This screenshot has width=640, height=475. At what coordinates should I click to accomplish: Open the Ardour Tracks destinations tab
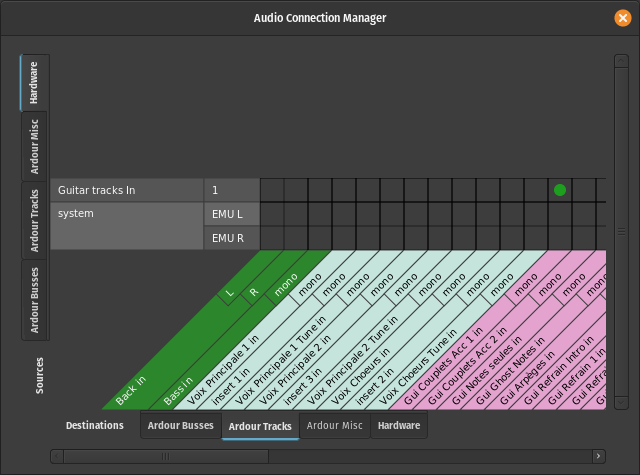(x=260, y=426)
